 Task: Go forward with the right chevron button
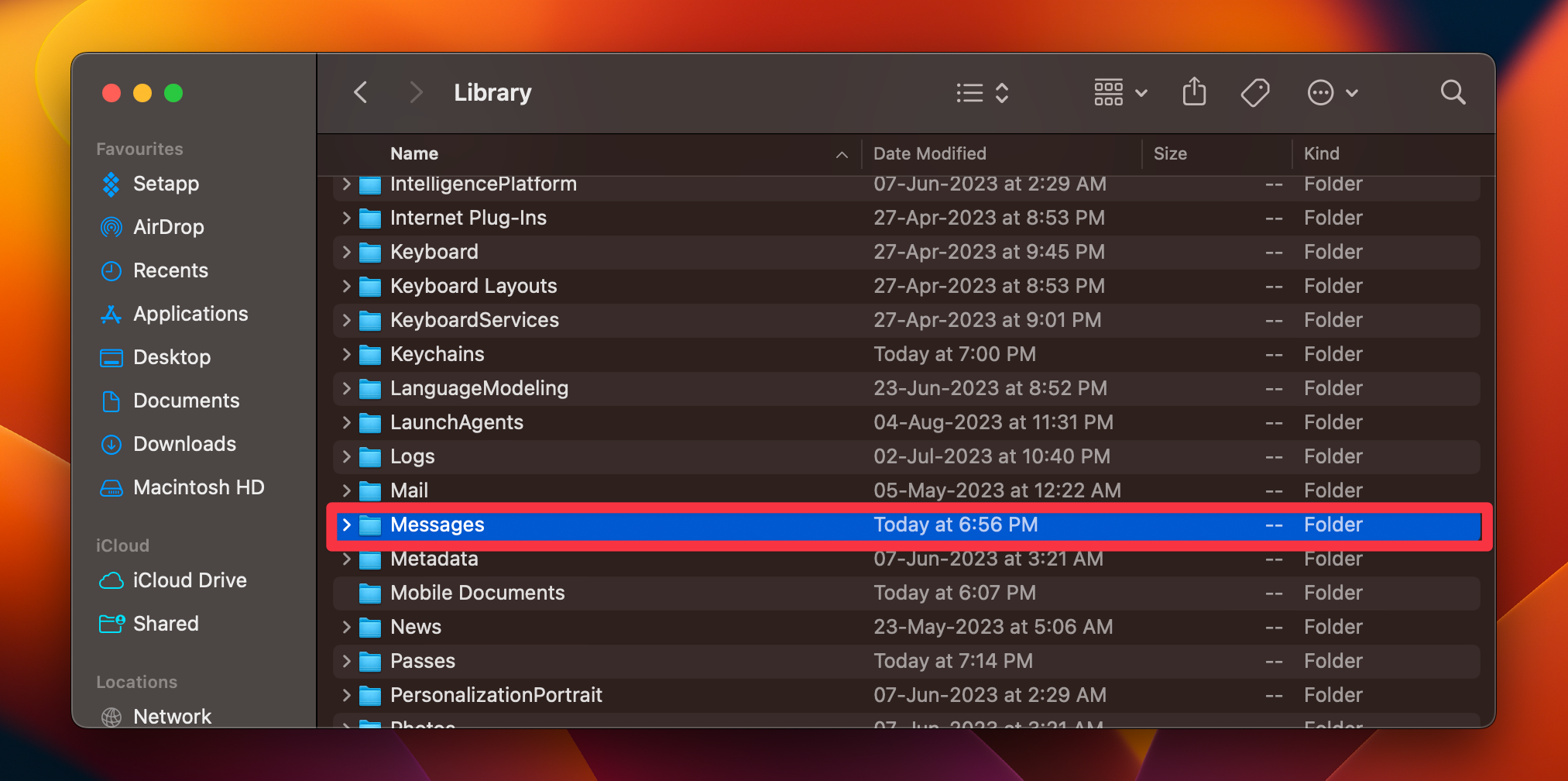coord(416,93)
